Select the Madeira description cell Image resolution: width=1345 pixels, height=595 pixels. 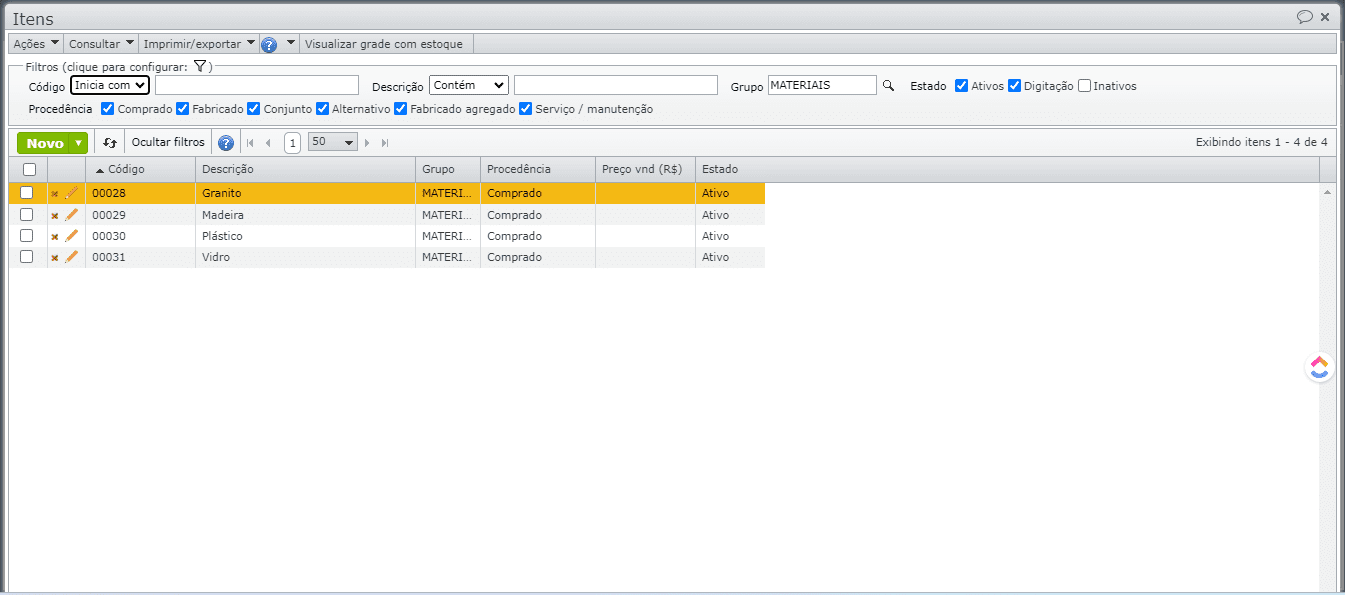pos(305,215)
